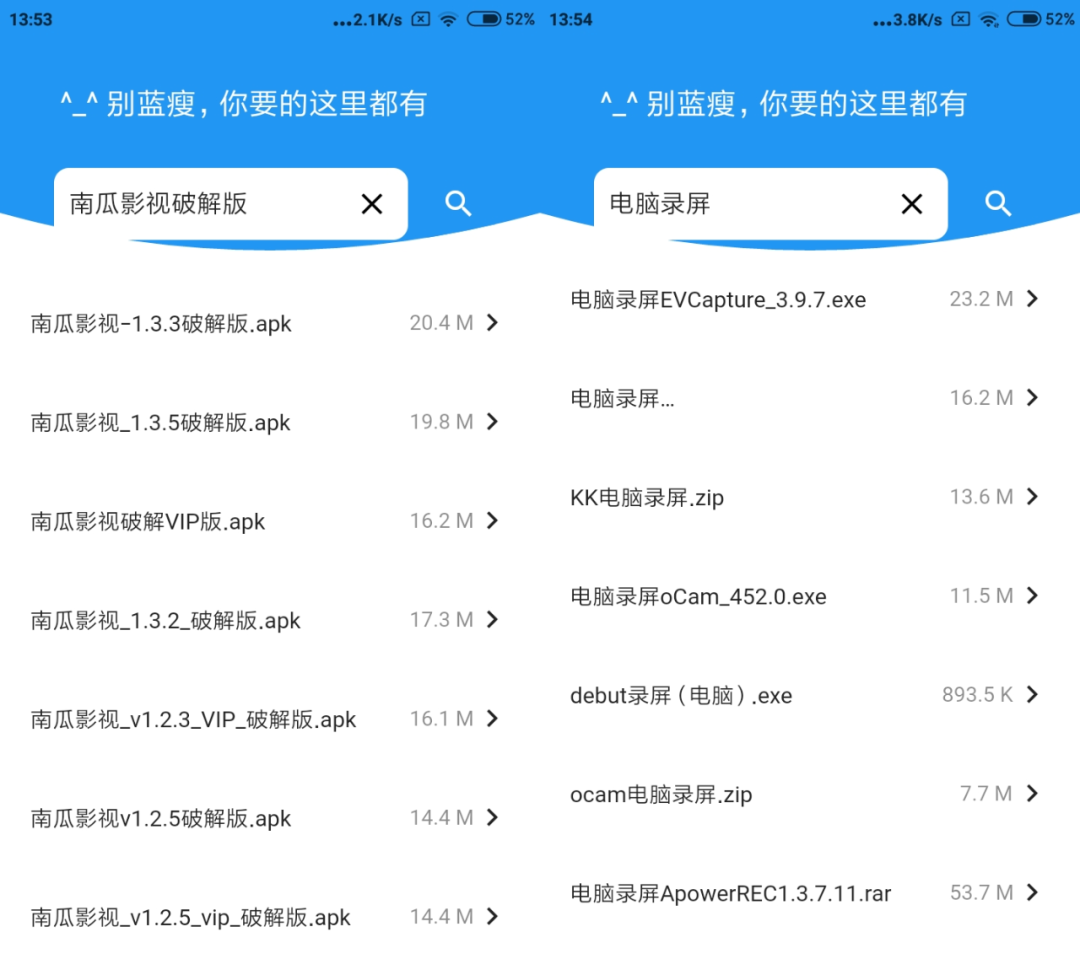1080x959 pixels.
Task: Open chevron for 南瓜影视v1.2.5破解版.apk
Action: [492, 818]
